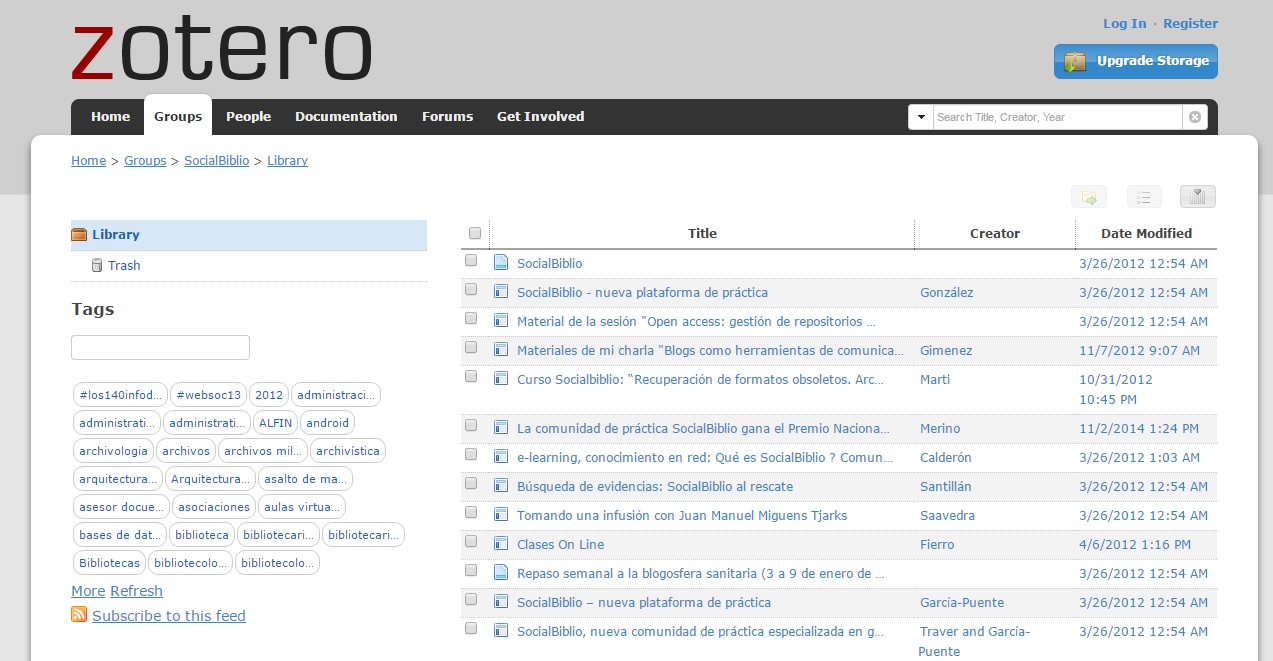This screenshot has width=1273, height=661.
Task: Click item icon for García-Puente entry
Action: [x=501, y=602]
